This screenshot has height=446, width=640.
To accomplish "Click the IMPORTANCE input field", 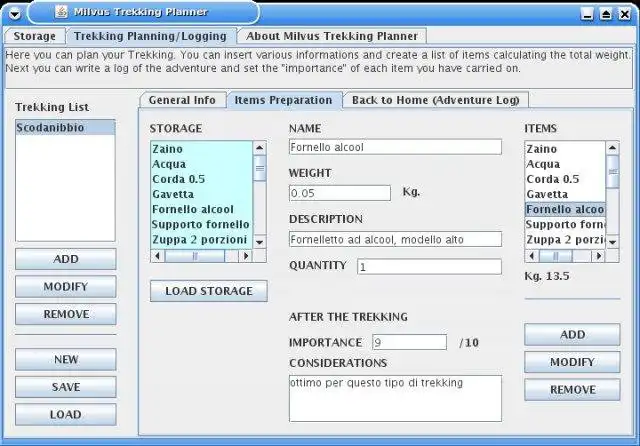I will (x=409, y=342).
